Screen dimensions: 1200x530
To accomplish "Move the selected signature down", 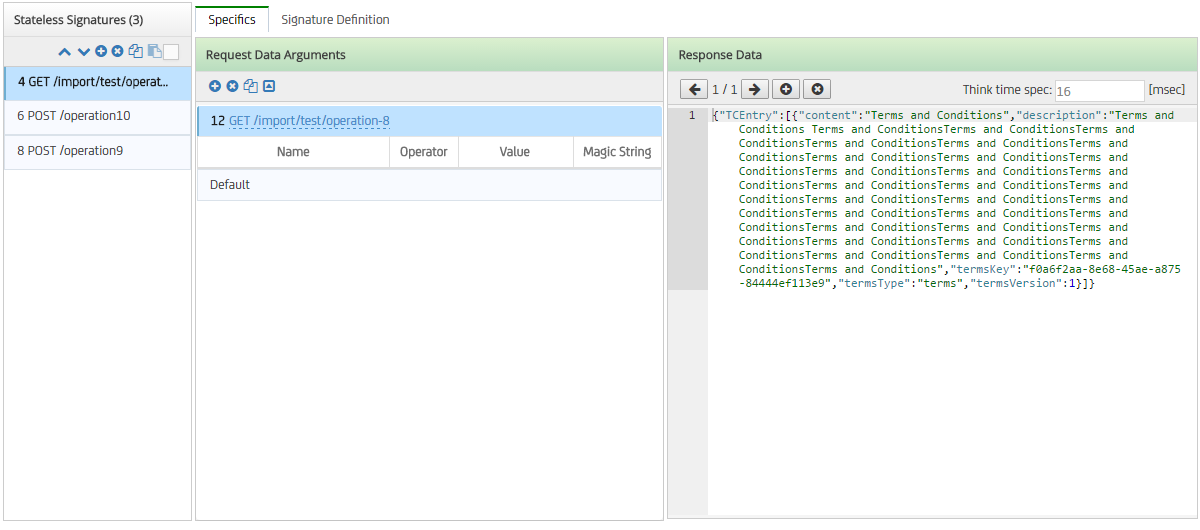I will point(84,52).
